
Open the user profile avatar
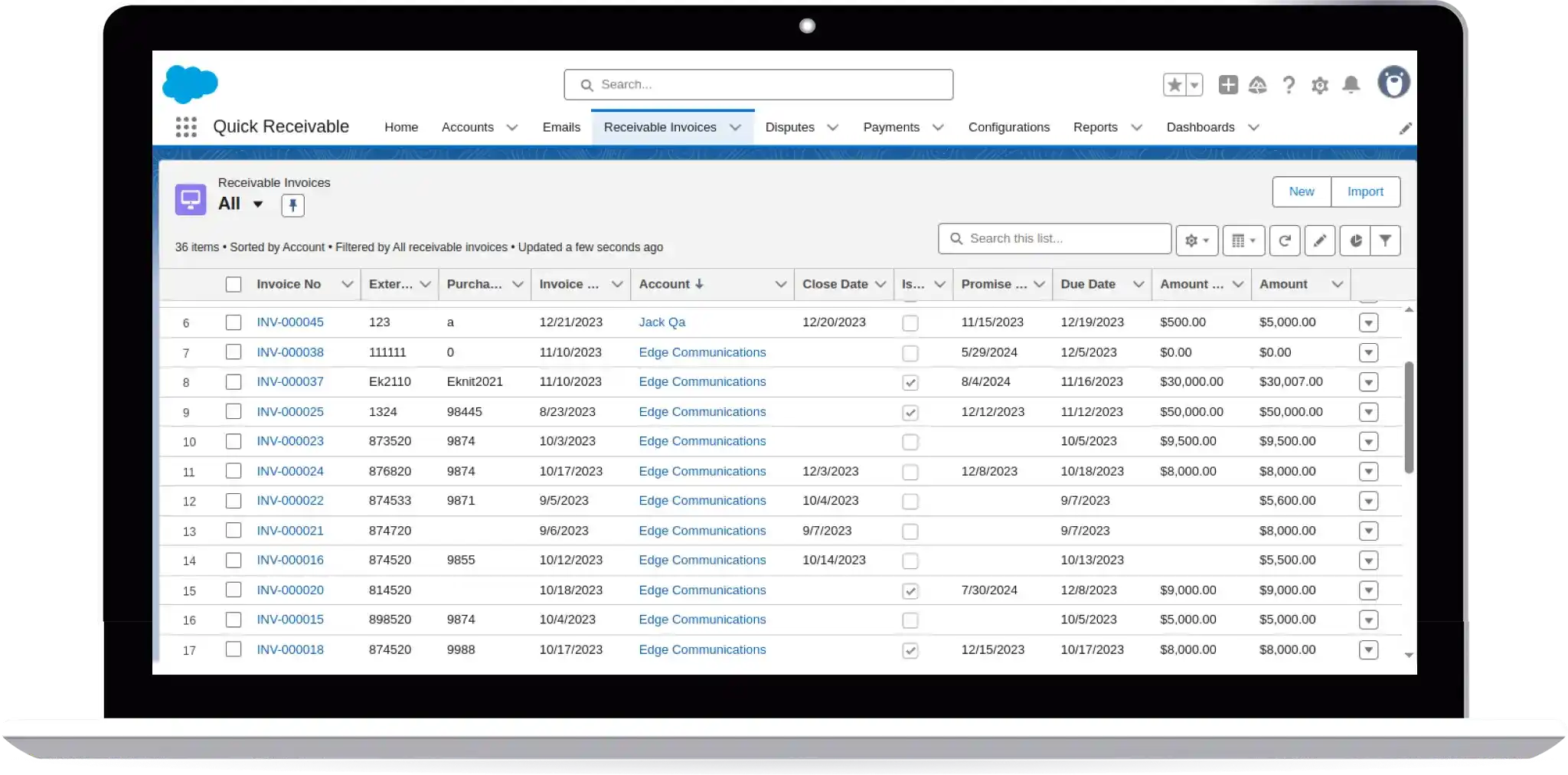(x=1393, y=82)
